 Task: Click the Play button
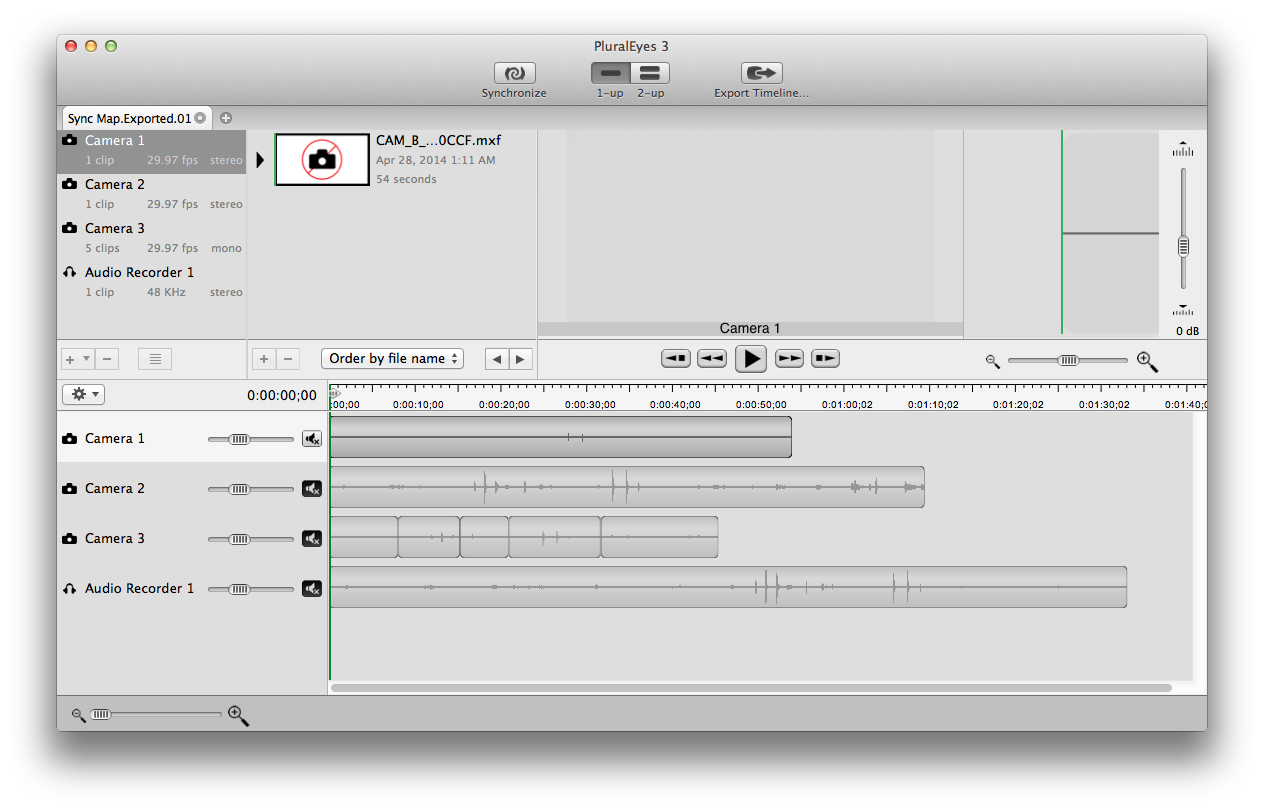(x=751, y=358)
